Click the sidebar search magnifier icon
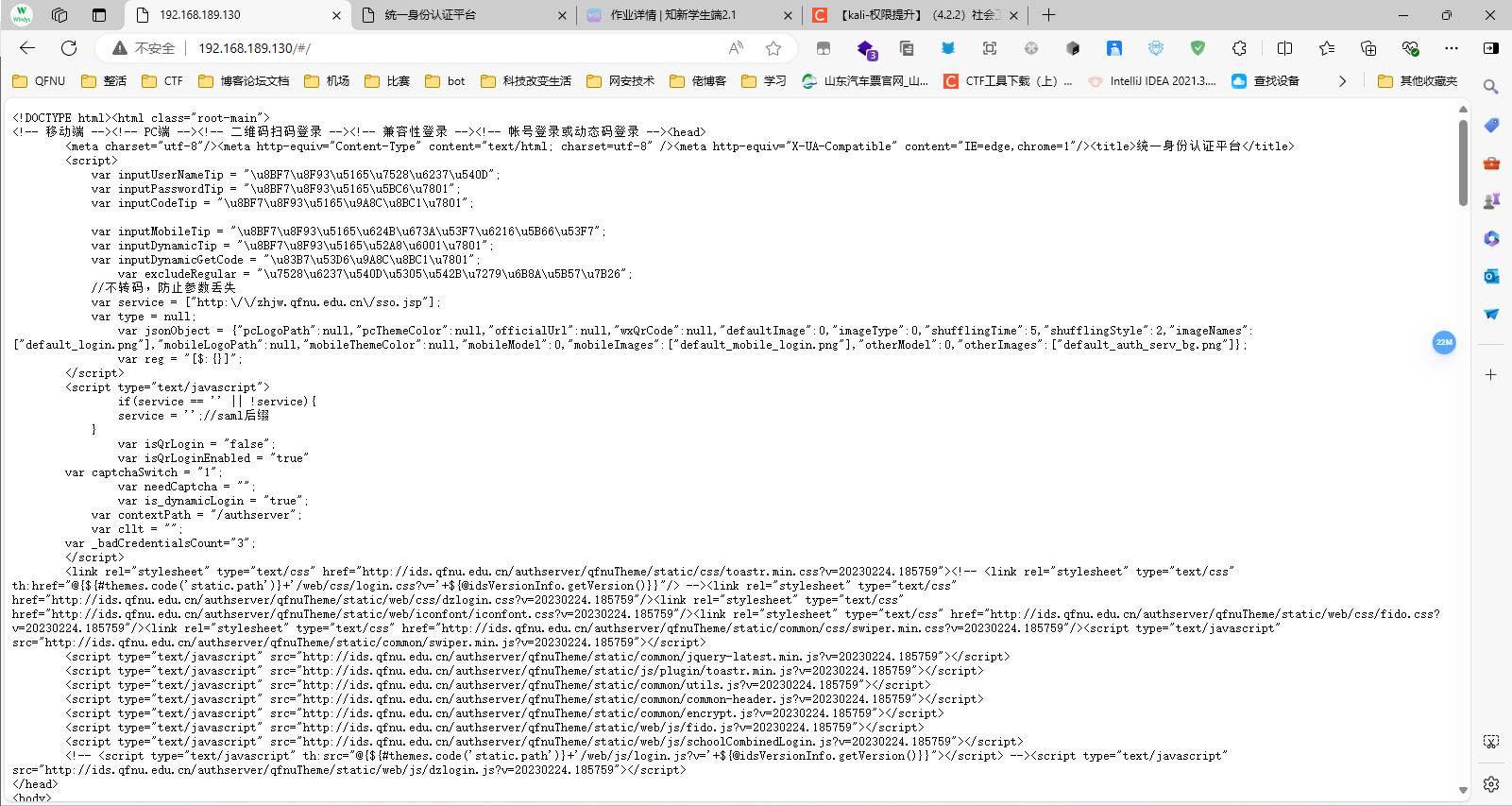 pos(1491,87)
